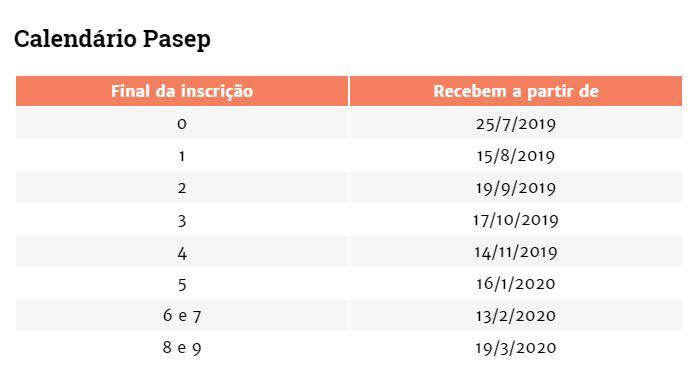
Task: Select the date 19/9/2019
Action: tap(516, 188)
